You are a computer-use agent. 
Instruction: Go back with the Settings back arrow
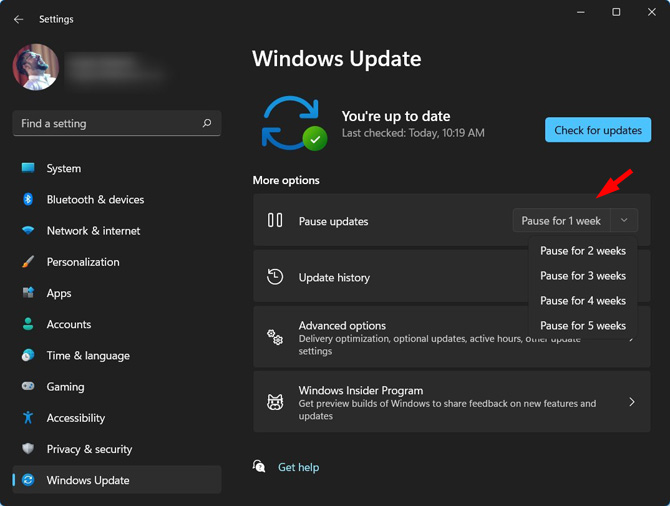coord(18,19)
